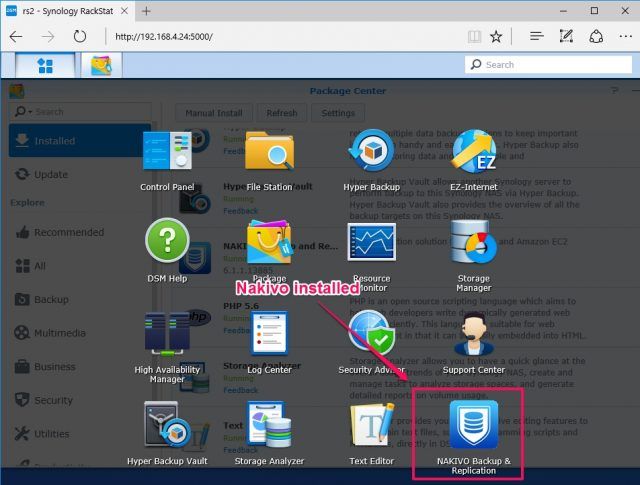
Task: Launch Log Center
Action: [x=269, y=333]
